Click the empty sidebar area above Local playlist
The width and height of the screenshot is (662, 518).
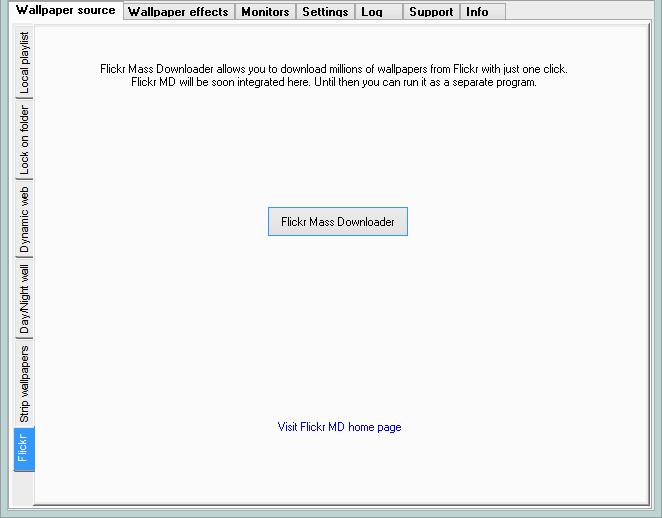(x=24, y=27)
